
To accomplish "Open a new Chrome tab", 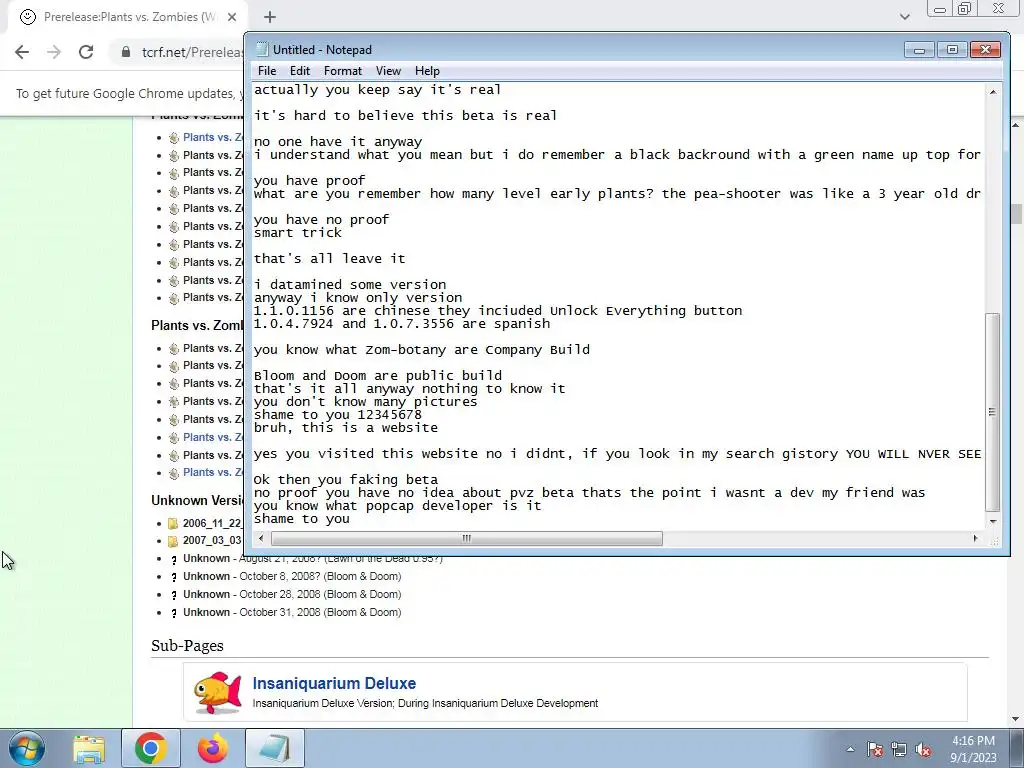I will (x=270, y=17).
